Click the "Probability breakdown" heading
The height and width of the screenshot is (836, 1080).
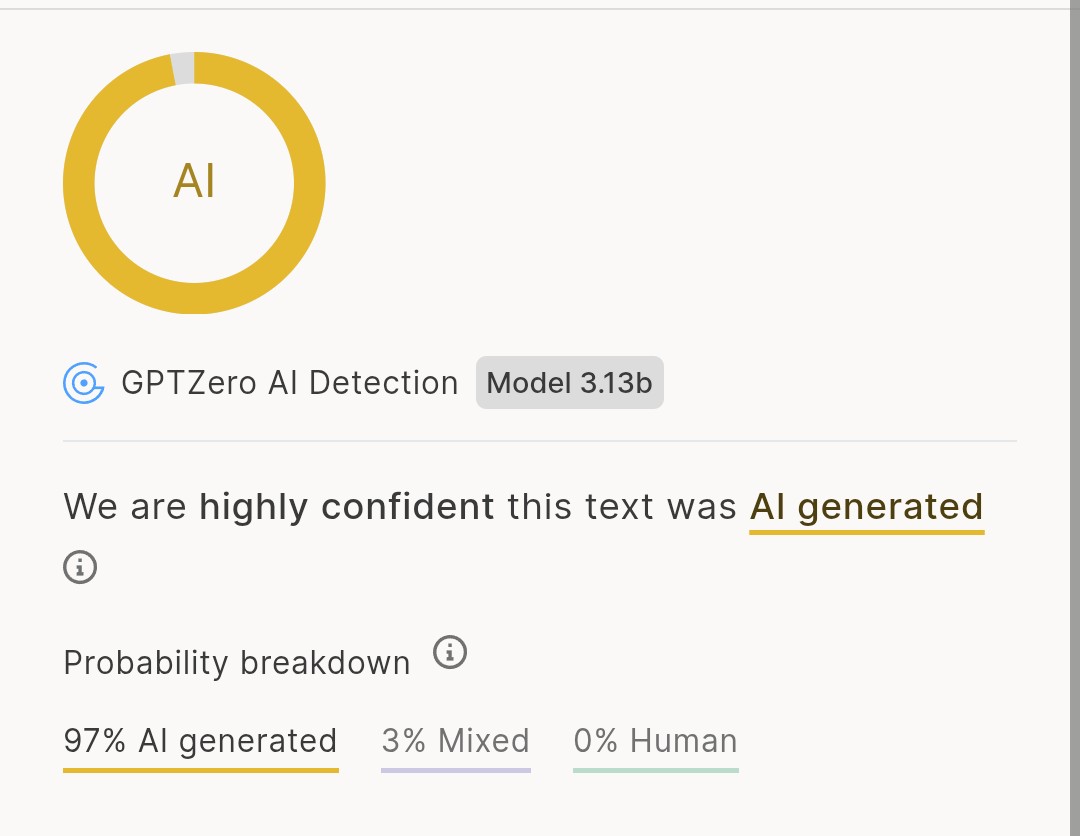[237, 663]
